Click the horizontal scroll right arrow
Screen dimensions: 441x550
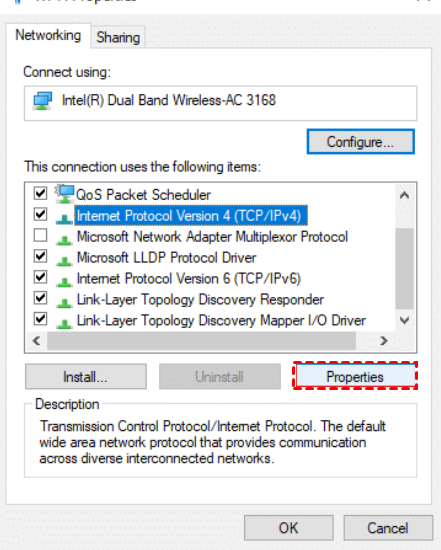point(384,340)
